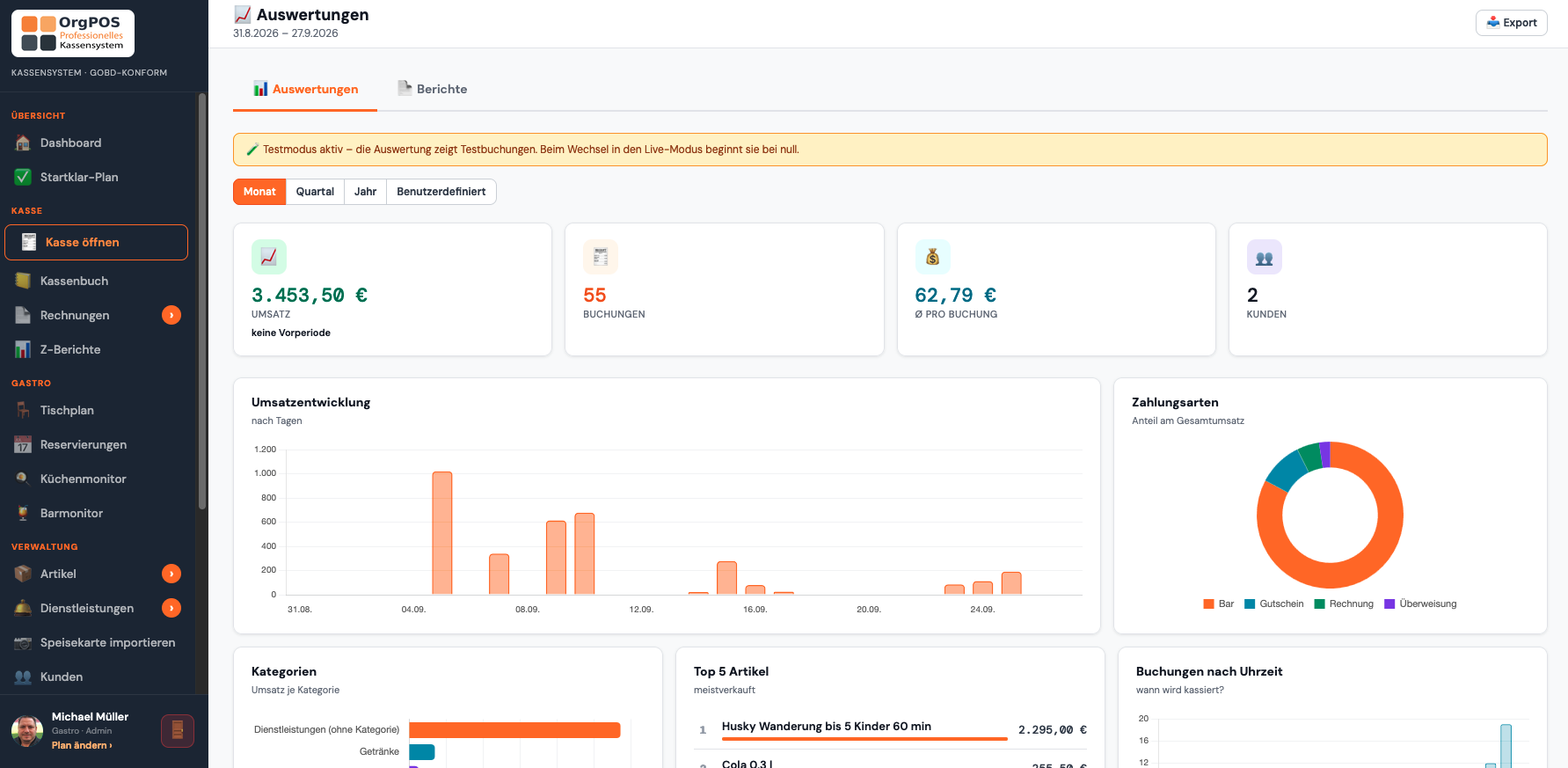Click the Tischplan chair icon
Screen dimensions: 1568x768
click(23, 410)
